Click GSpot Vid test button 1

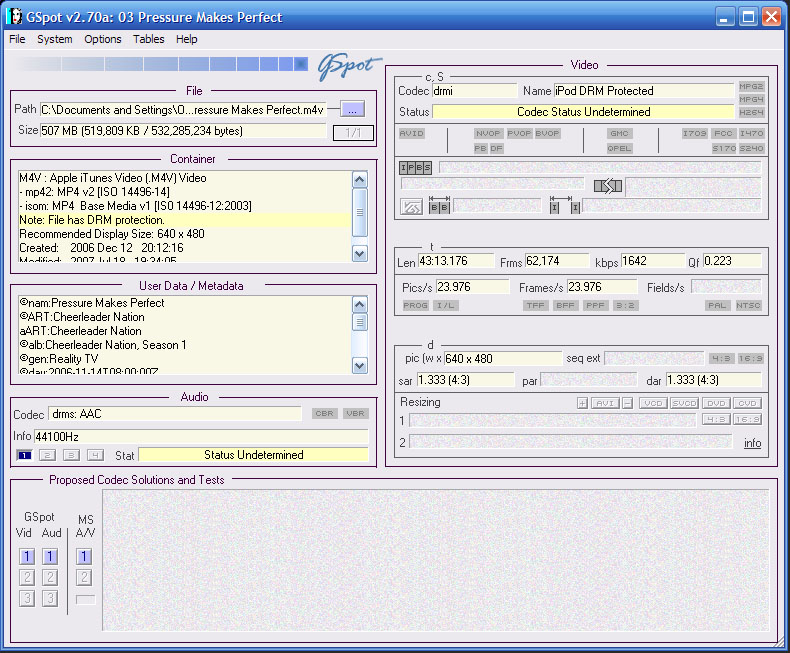pyautogui.click(x=27, y=557)
